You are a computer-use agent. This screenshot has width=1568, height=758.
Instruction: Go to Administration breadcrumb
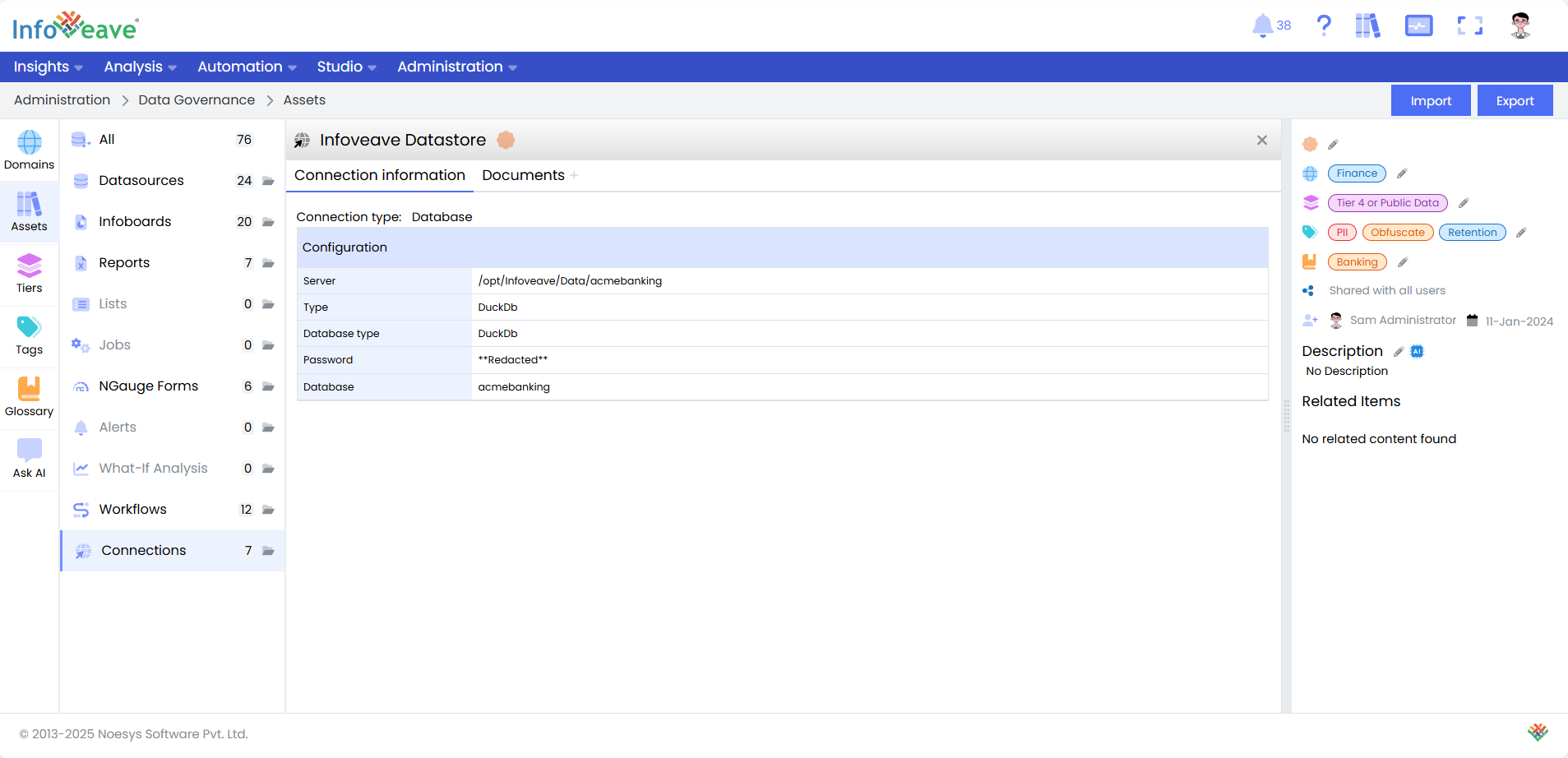[x=62, y=100]
